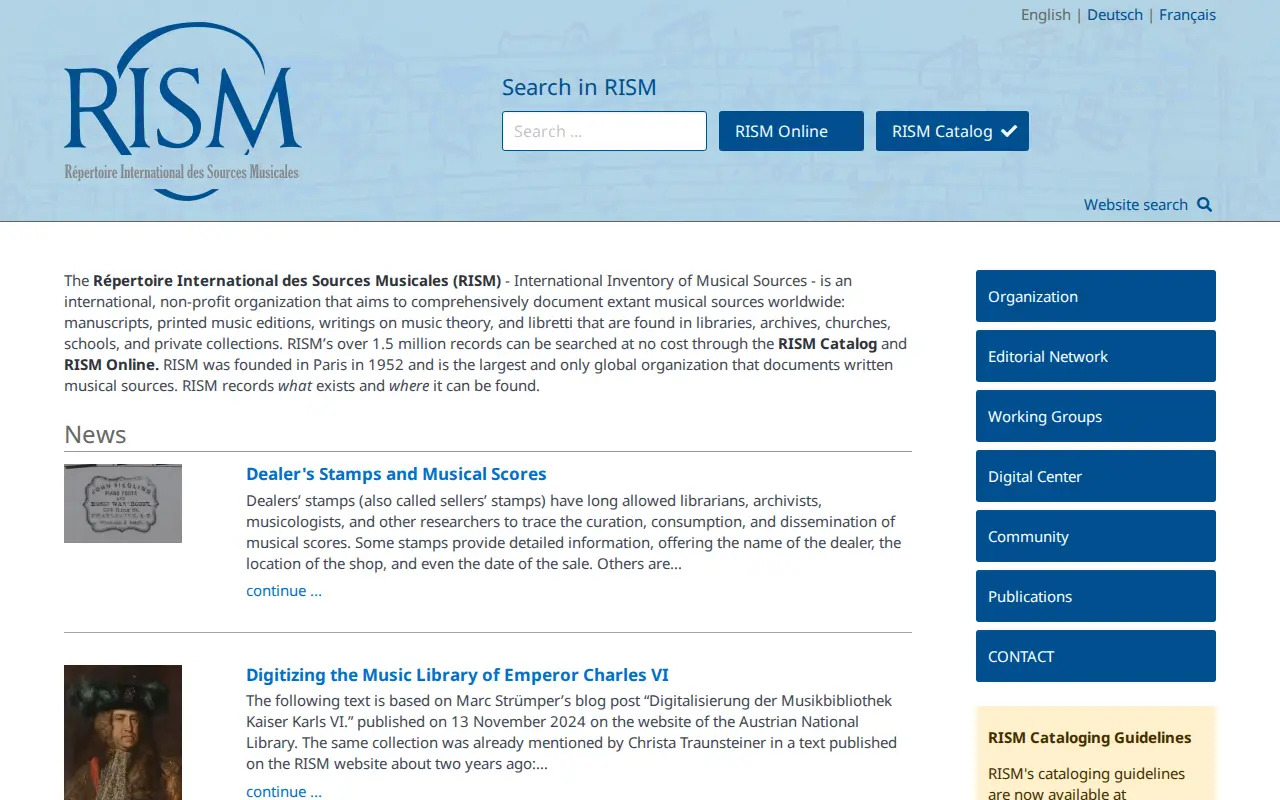
Task: Select English language option
Action: click(x=1046, y=15)
